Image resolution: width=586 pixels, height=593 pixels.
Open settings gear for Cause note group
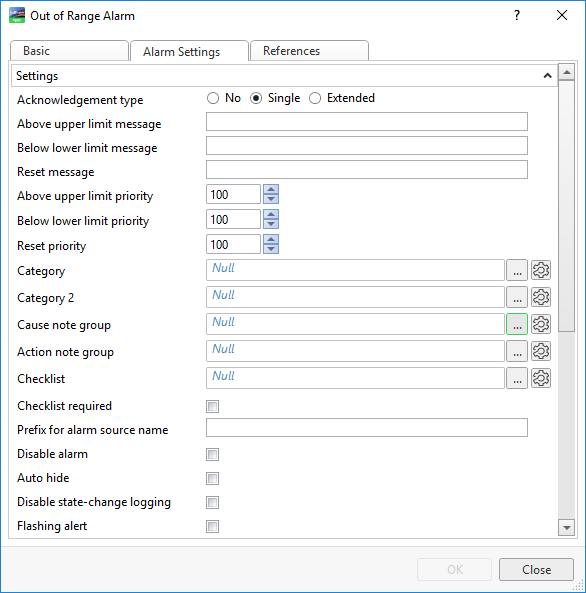541,324
